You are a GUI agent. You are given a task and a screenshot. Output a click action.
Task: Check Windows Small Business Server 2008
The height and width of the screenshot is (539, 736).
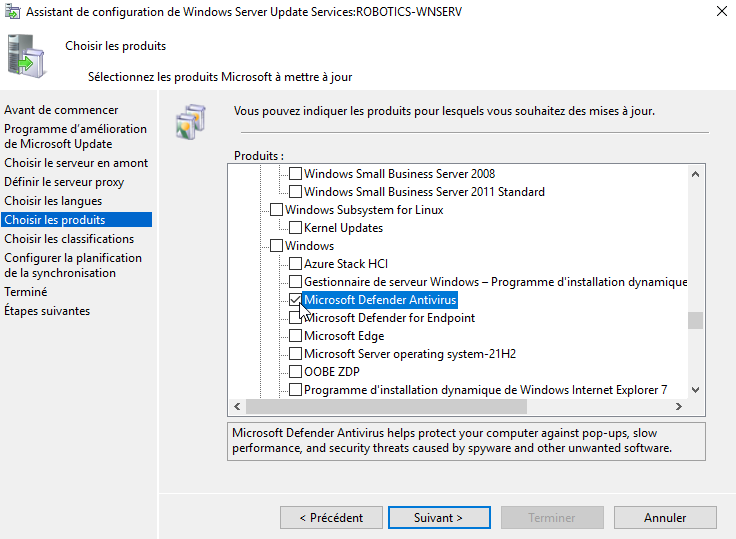pos(295,174)
